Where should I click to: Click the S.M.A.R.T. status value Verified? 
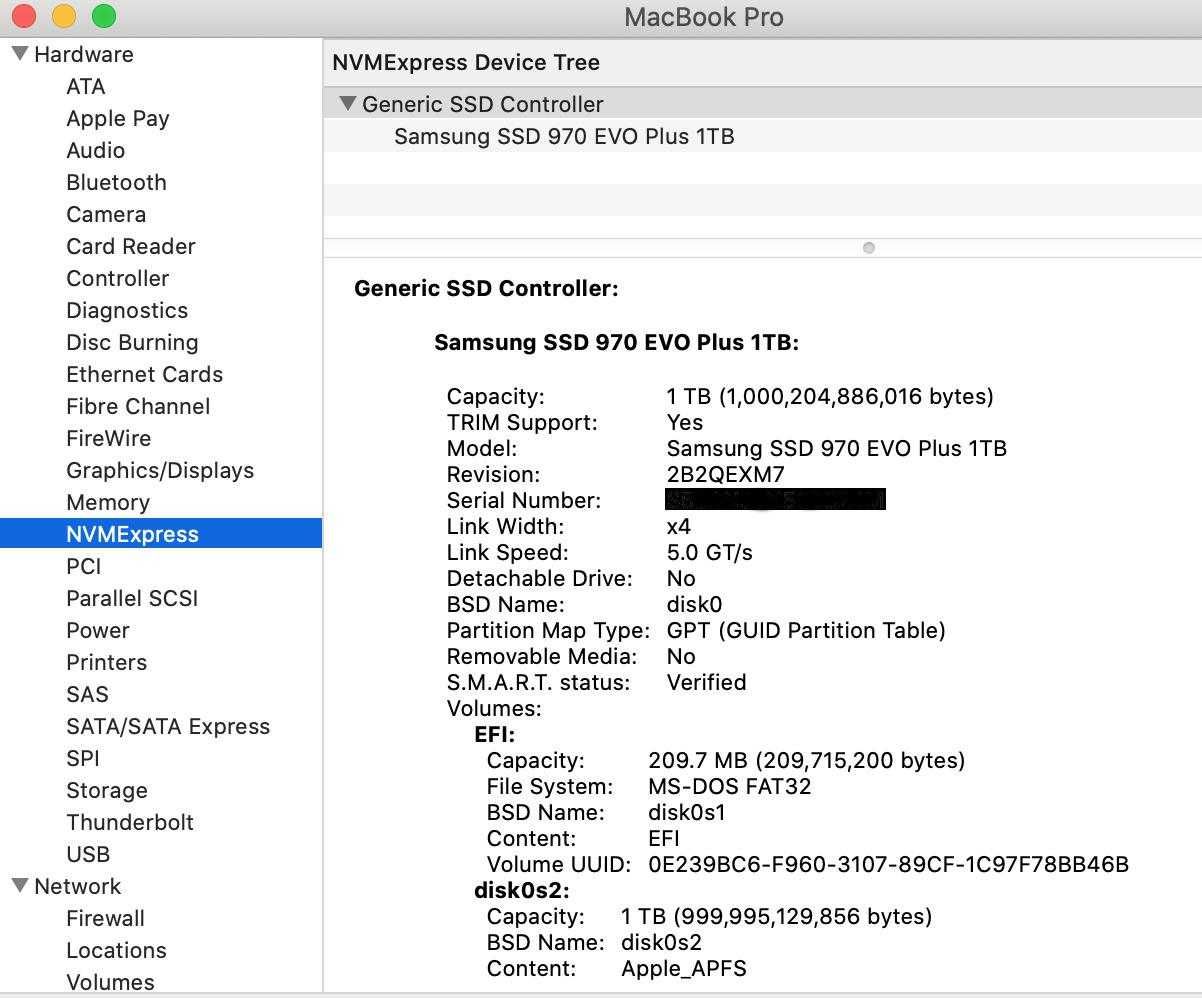coord(706,682)
